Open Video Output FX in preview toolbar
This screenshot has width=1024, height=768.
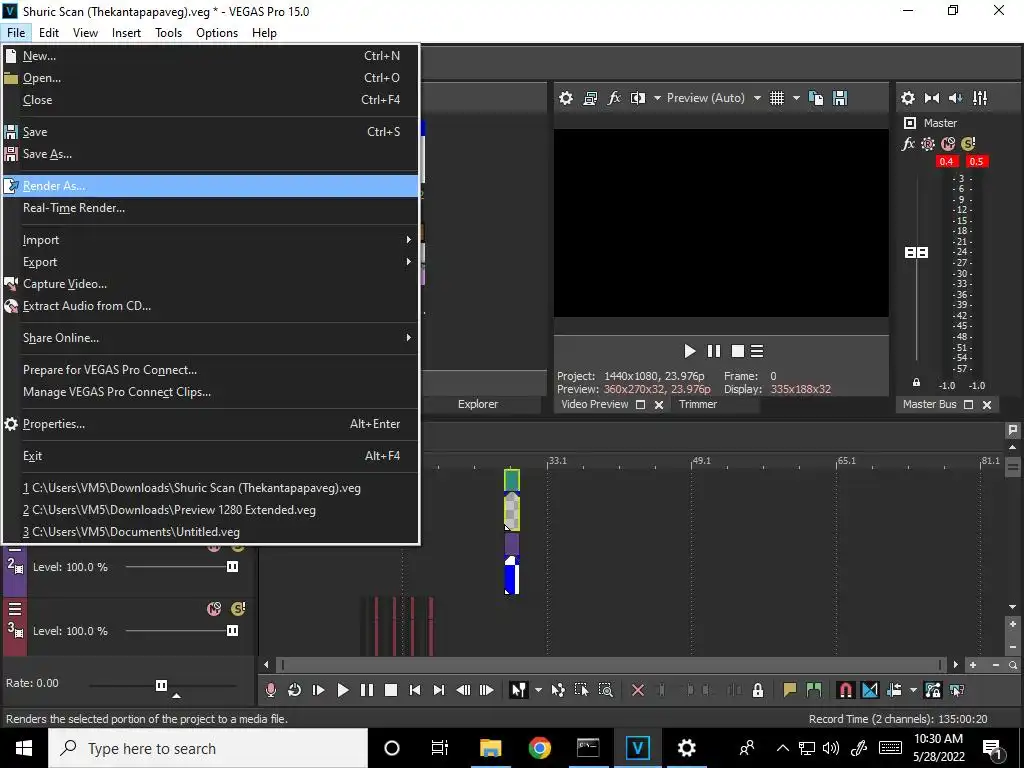click(x=614, y=98)
